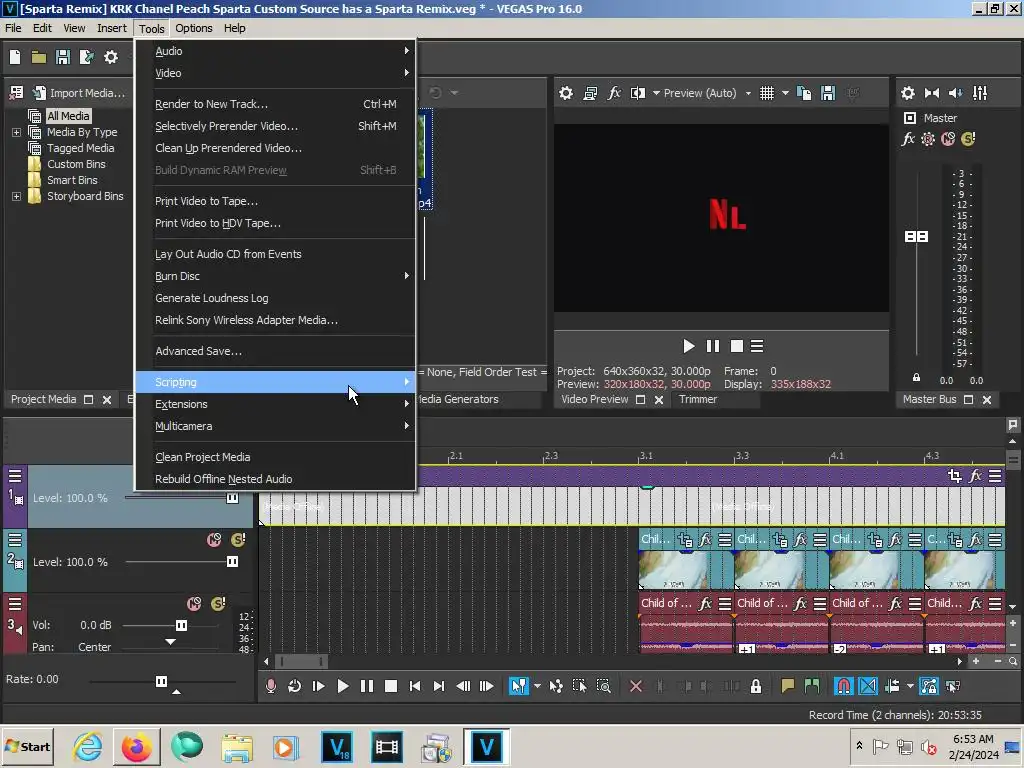Expand Media By Type tree node
1024x768 pixels.
(16, 133)
